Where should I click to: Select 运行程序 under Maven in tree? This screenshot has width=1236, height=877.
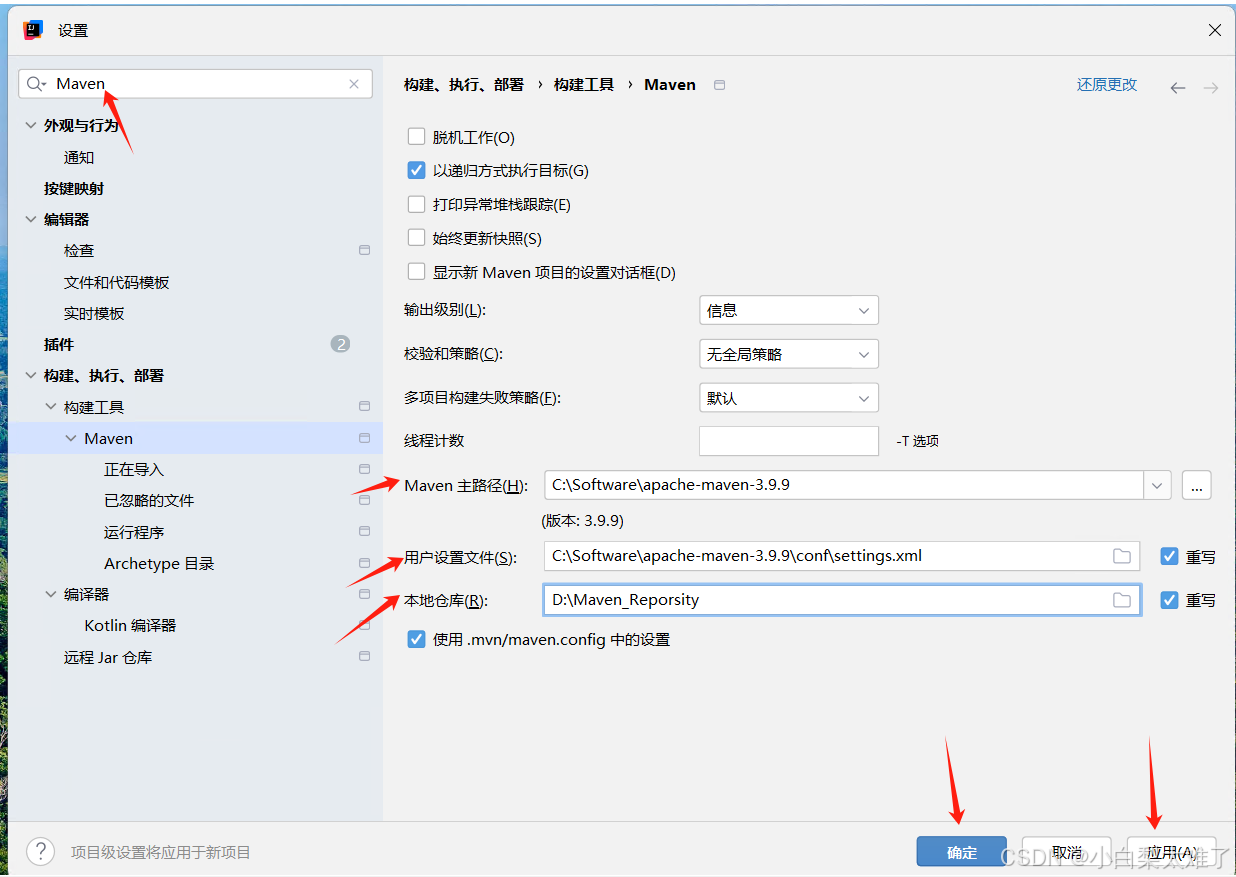(134, 532)
